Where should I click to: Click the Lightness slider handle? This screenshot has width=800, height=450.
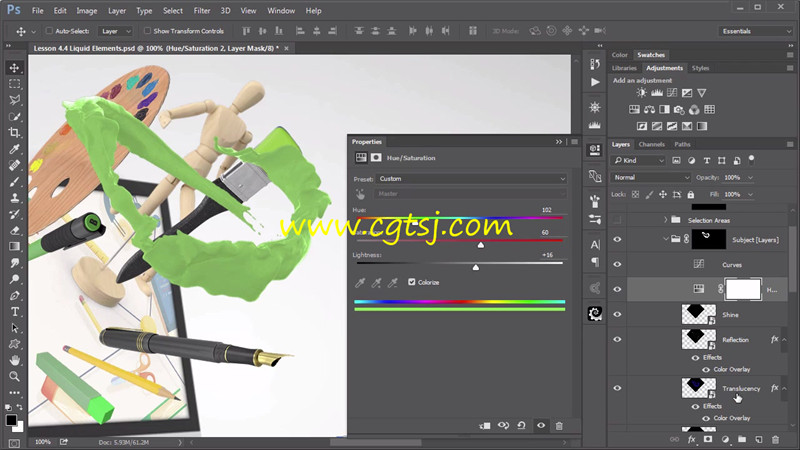click(x=476, y=267)
